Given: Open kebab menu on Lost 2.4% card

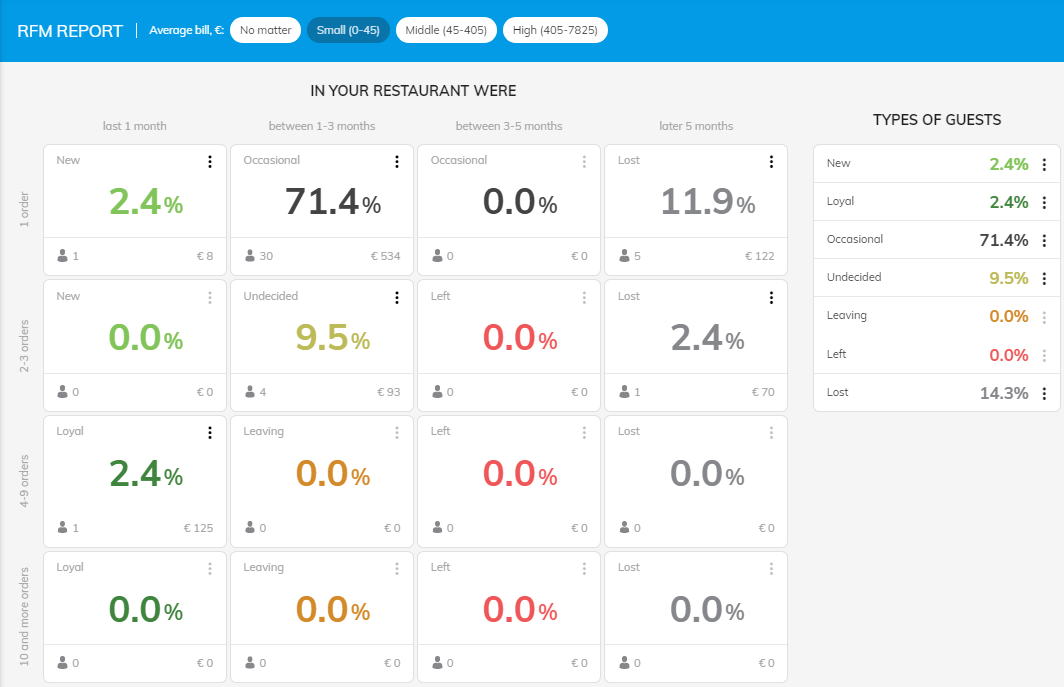Looking at the screenshot, I should coord(771,298).
